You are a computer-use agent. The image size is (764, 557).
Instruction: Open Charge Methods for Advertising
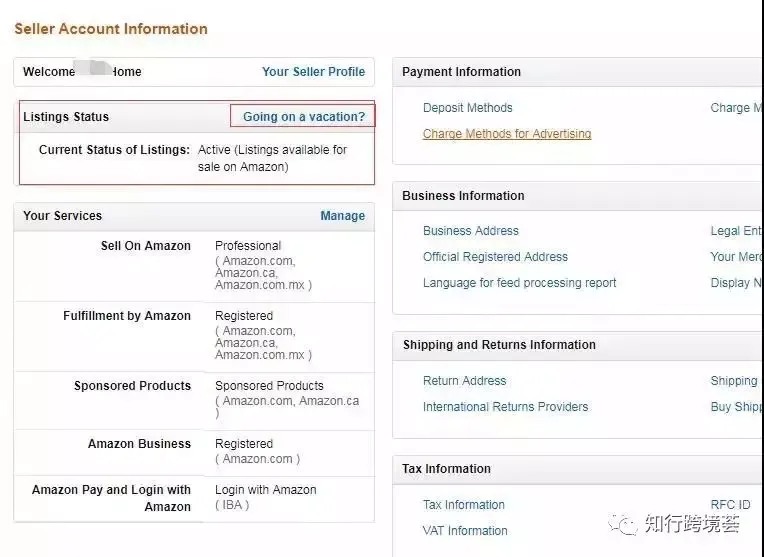pyautogui.click(x=507, y=134)
